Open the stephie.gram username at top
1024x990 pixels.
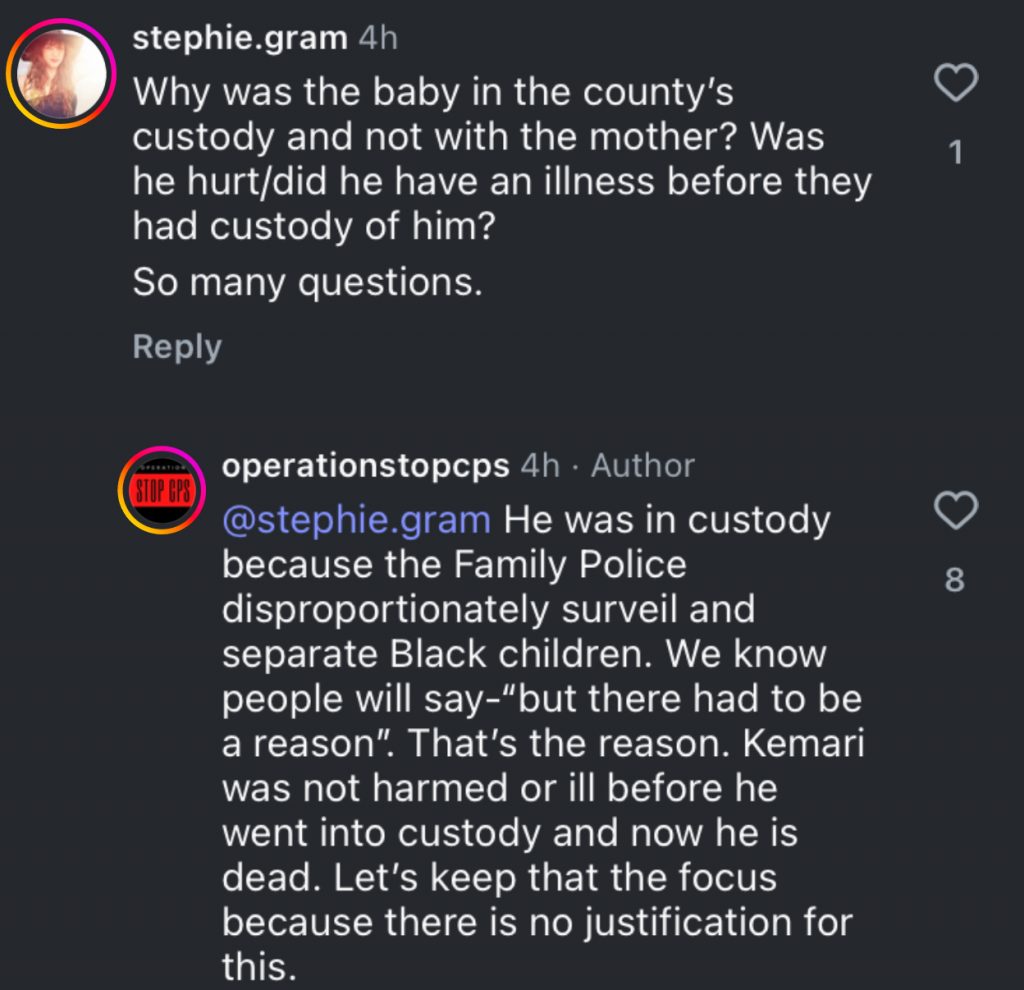(x=240, y=39)
